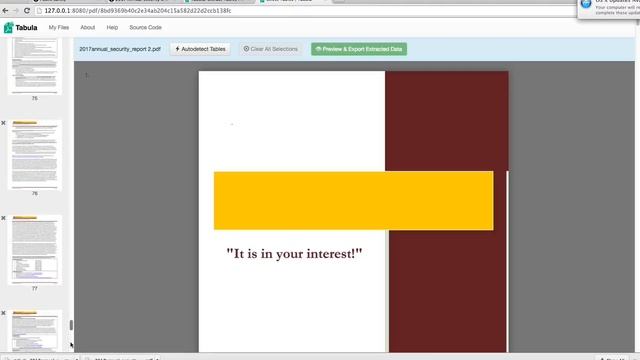Remove page 76 with its X icon

point(3,123)
